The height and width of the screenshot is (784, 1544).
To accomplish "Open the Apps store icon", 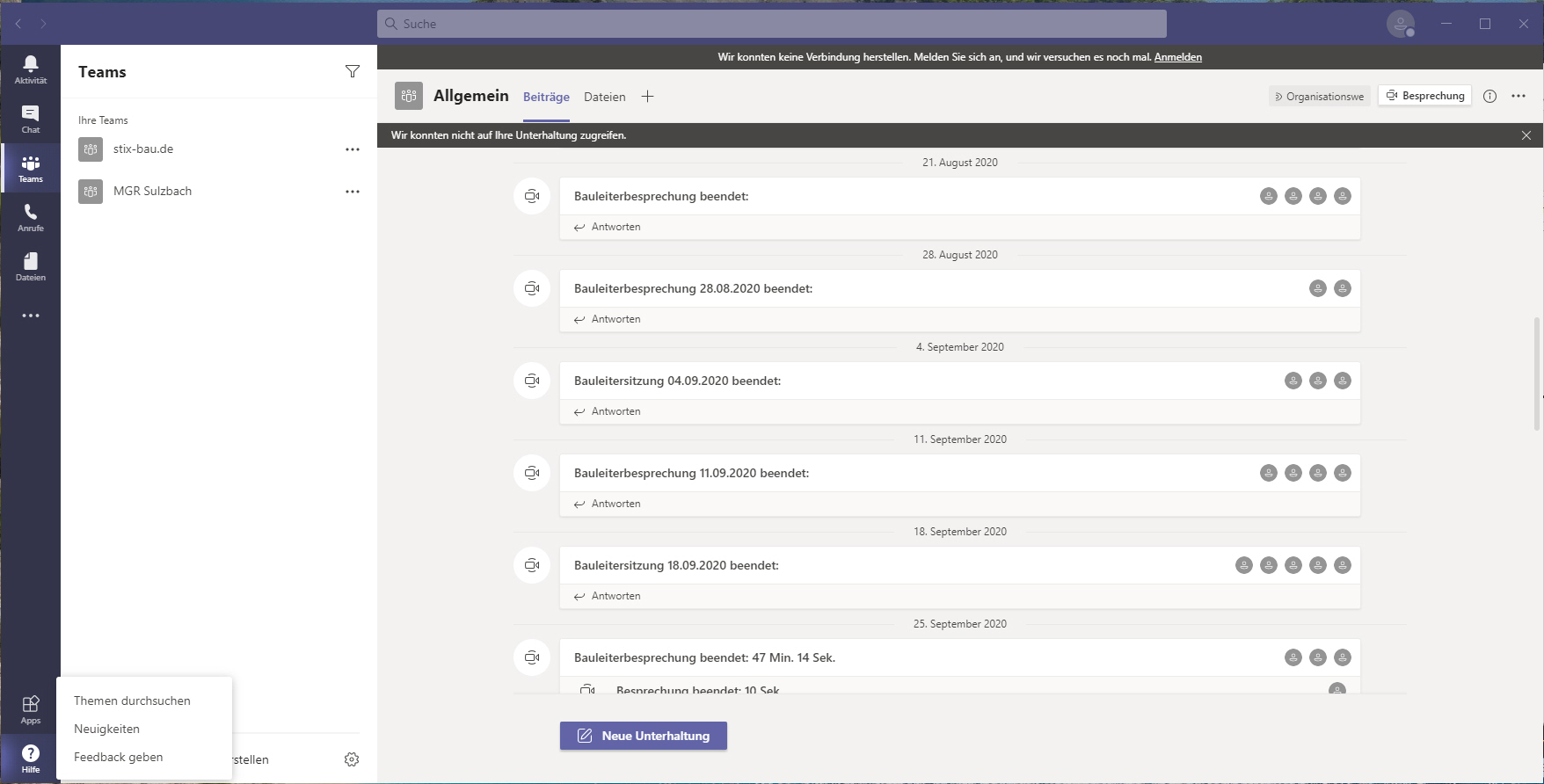I will tap(31, 709).
